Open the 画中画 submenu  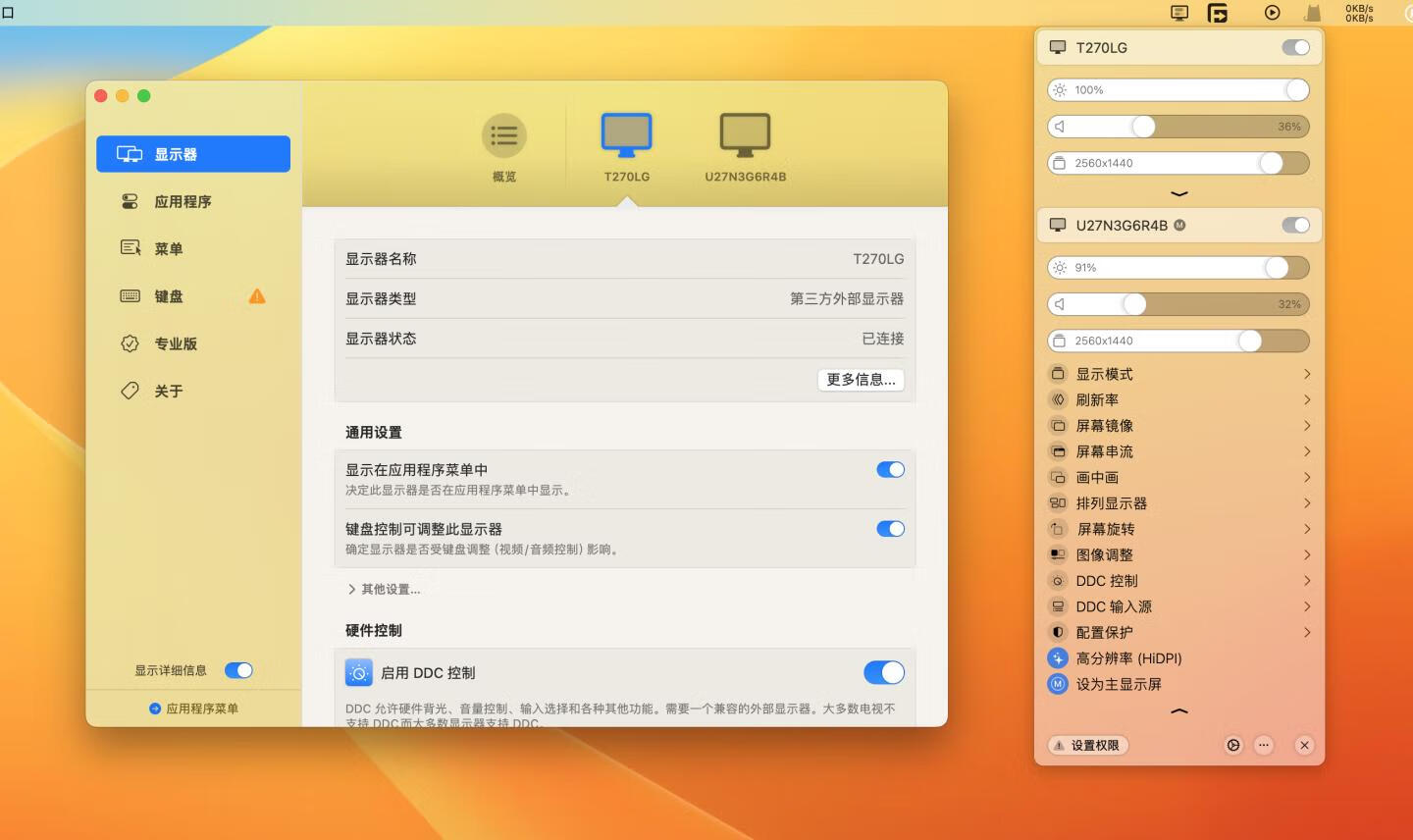coord(1179,477)
